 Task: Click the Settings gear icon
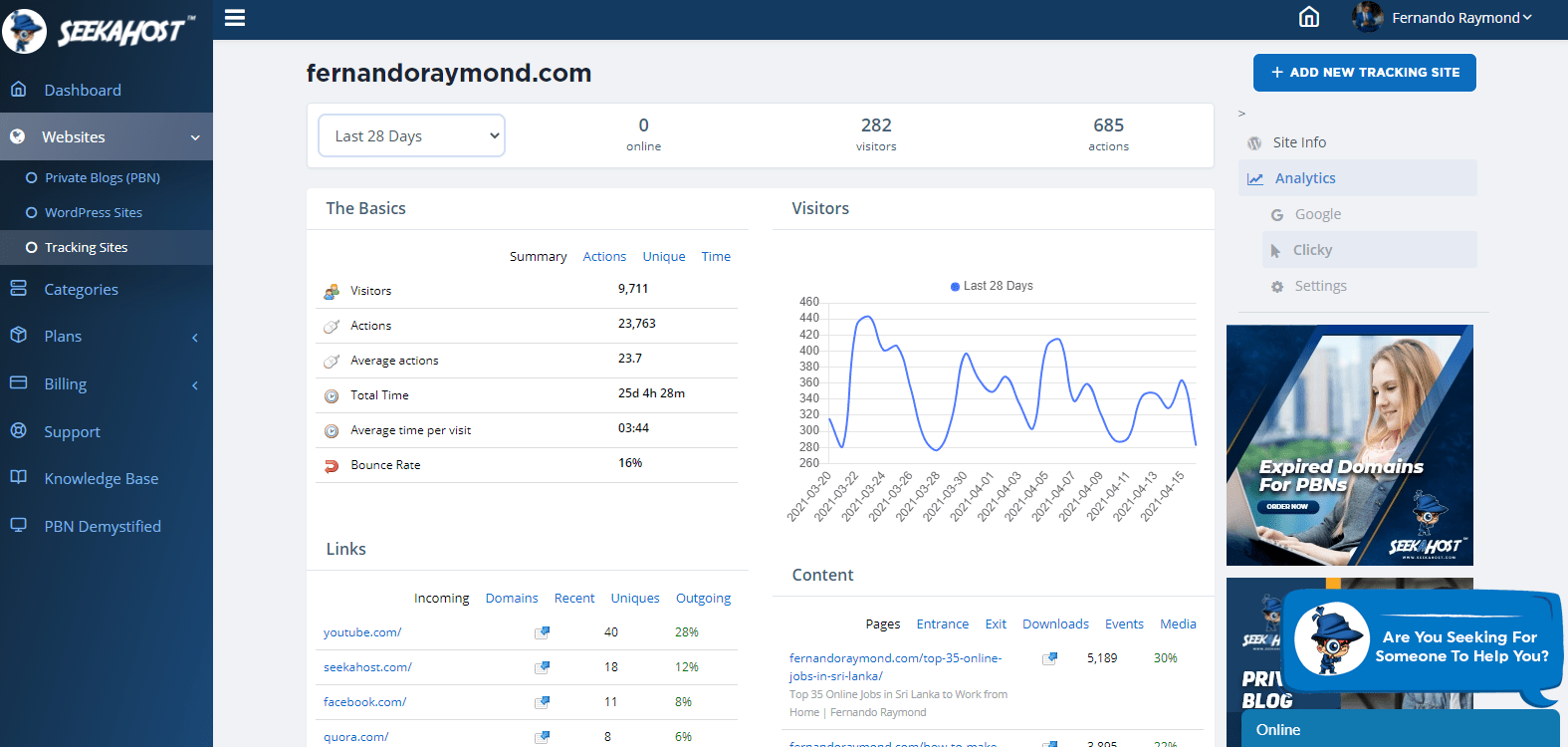coord(1277,287)
